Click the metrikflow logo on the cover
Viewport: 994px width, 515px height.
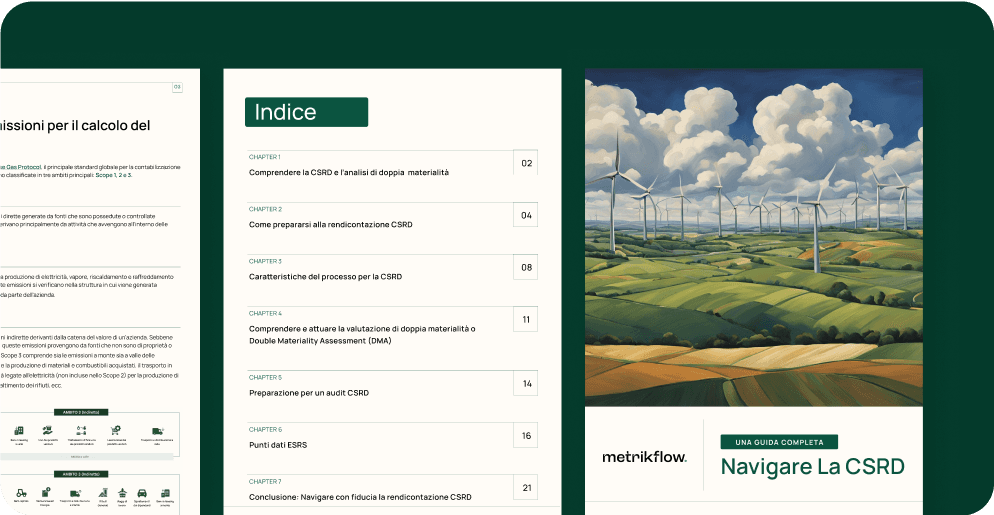point(644,457)
